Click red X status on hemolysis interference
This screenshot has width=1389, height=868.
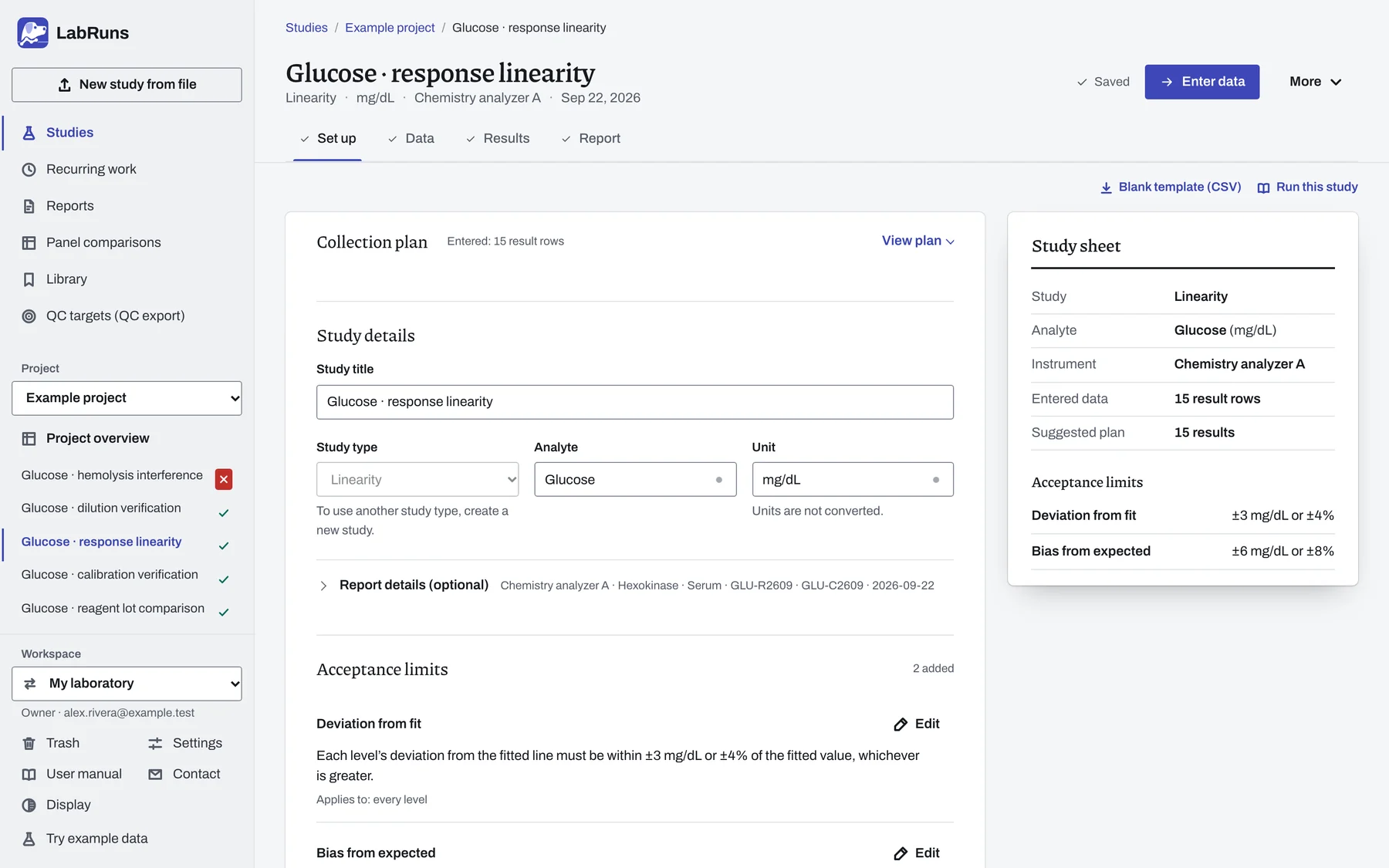tap(224, 479)
